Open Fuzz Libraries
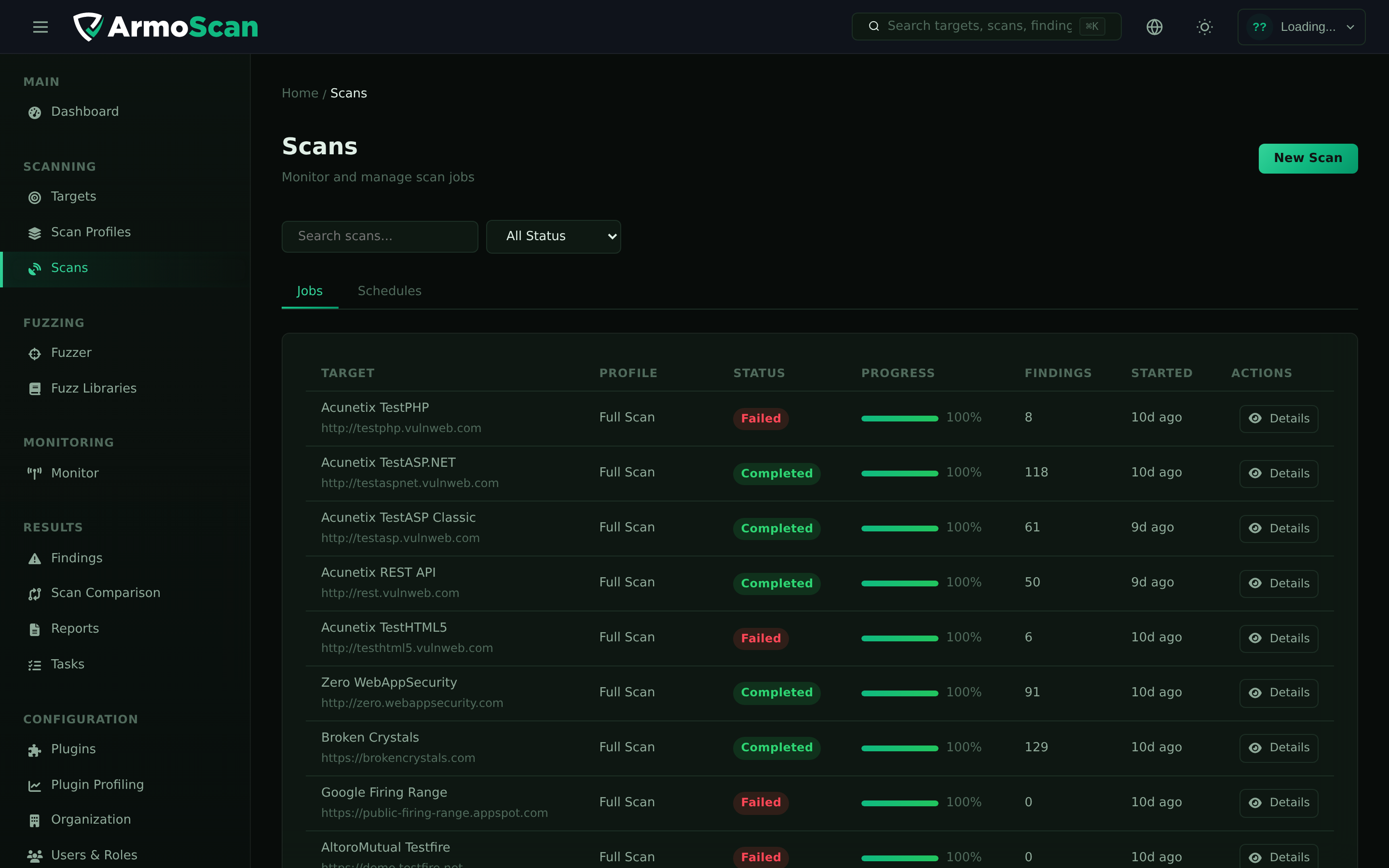This screenshot has width=1389, height=868. click(125, 389)
